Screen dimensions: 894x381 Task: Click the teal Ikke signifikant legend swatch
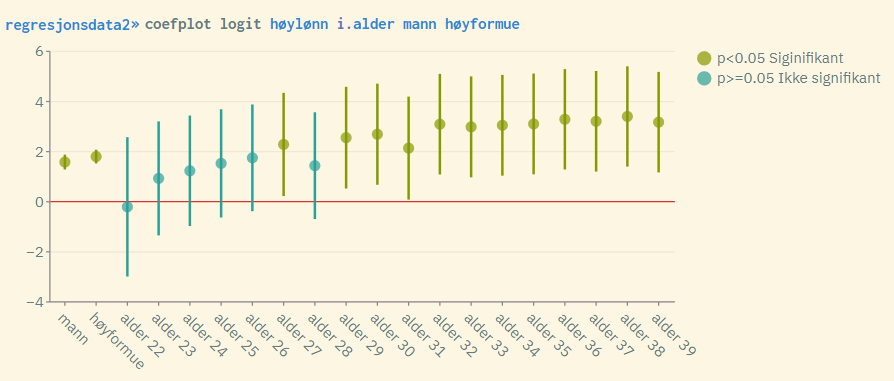click(704, 79)
